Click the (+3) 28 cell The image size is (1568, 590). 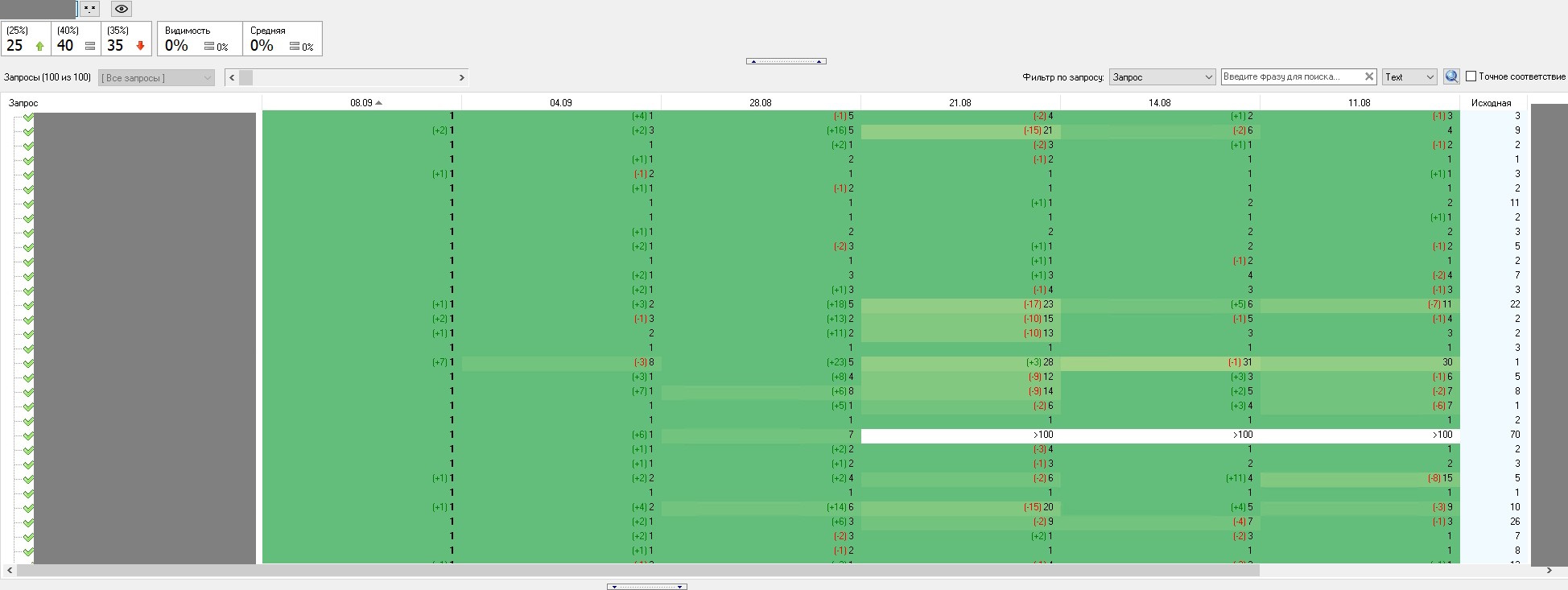pyautogui.click(x=960, y=363)
